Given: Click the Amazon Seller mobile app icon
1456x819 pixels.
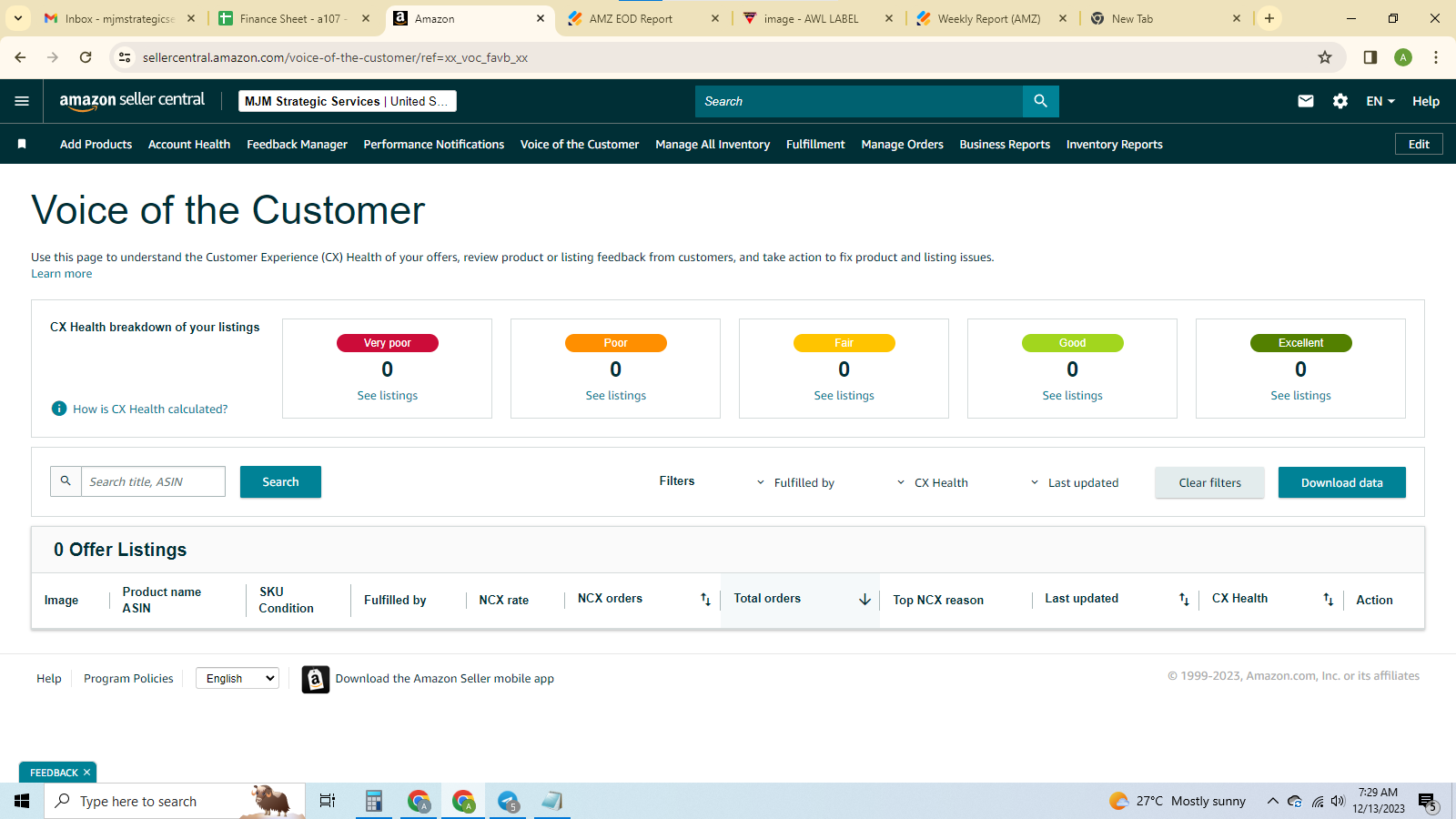Looking at the screenshot, I should point(316,679).
